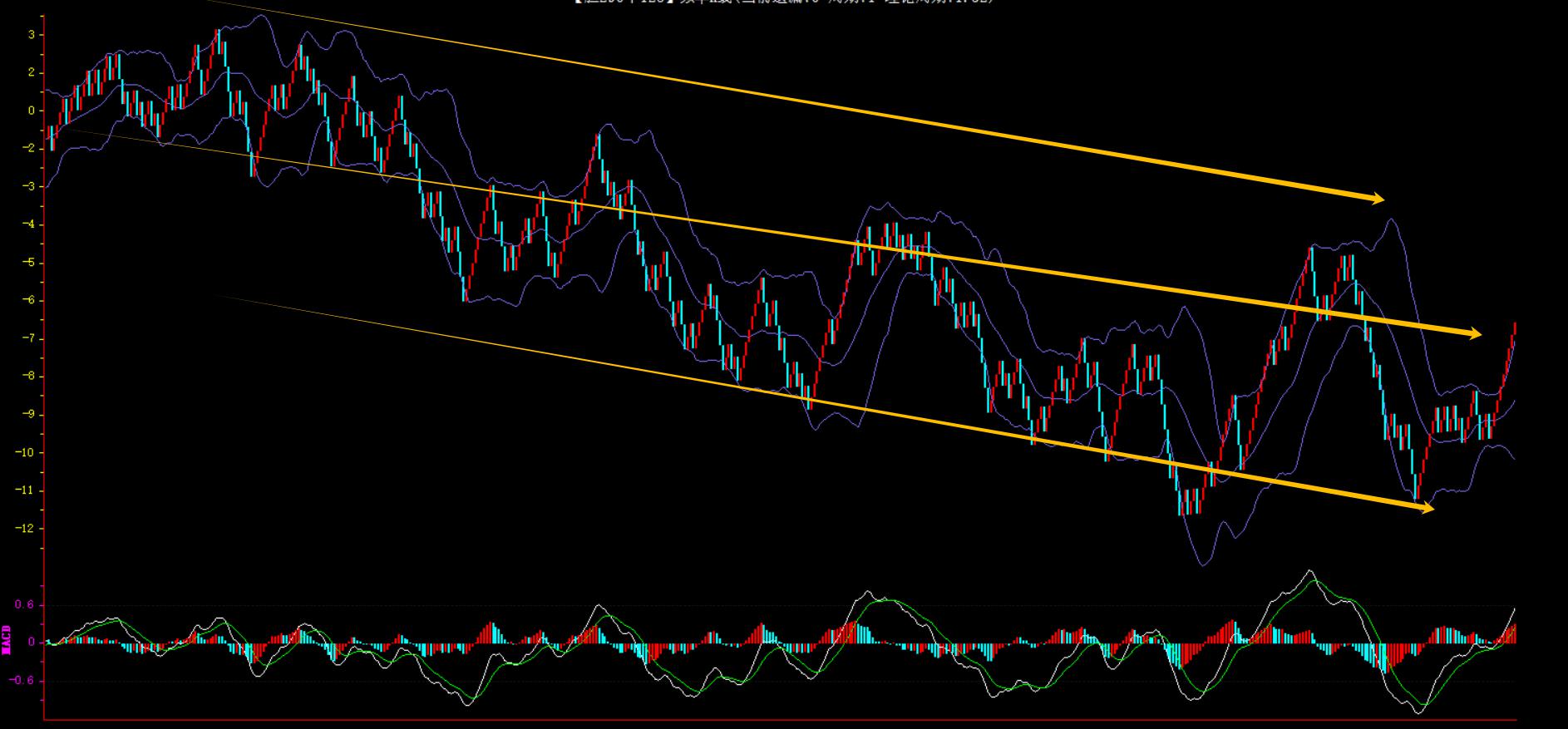
Task: Click the -0.6 label on MACD axis
Action: point(22,681)
